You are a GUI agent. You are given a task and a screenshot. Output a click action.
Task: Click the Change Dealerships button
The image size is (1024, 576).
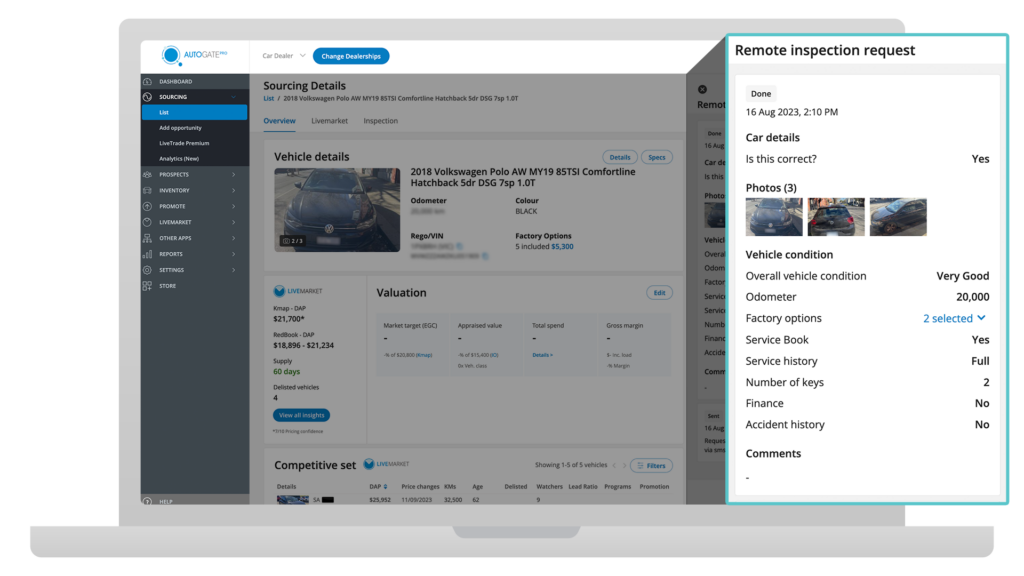point(351,56)
